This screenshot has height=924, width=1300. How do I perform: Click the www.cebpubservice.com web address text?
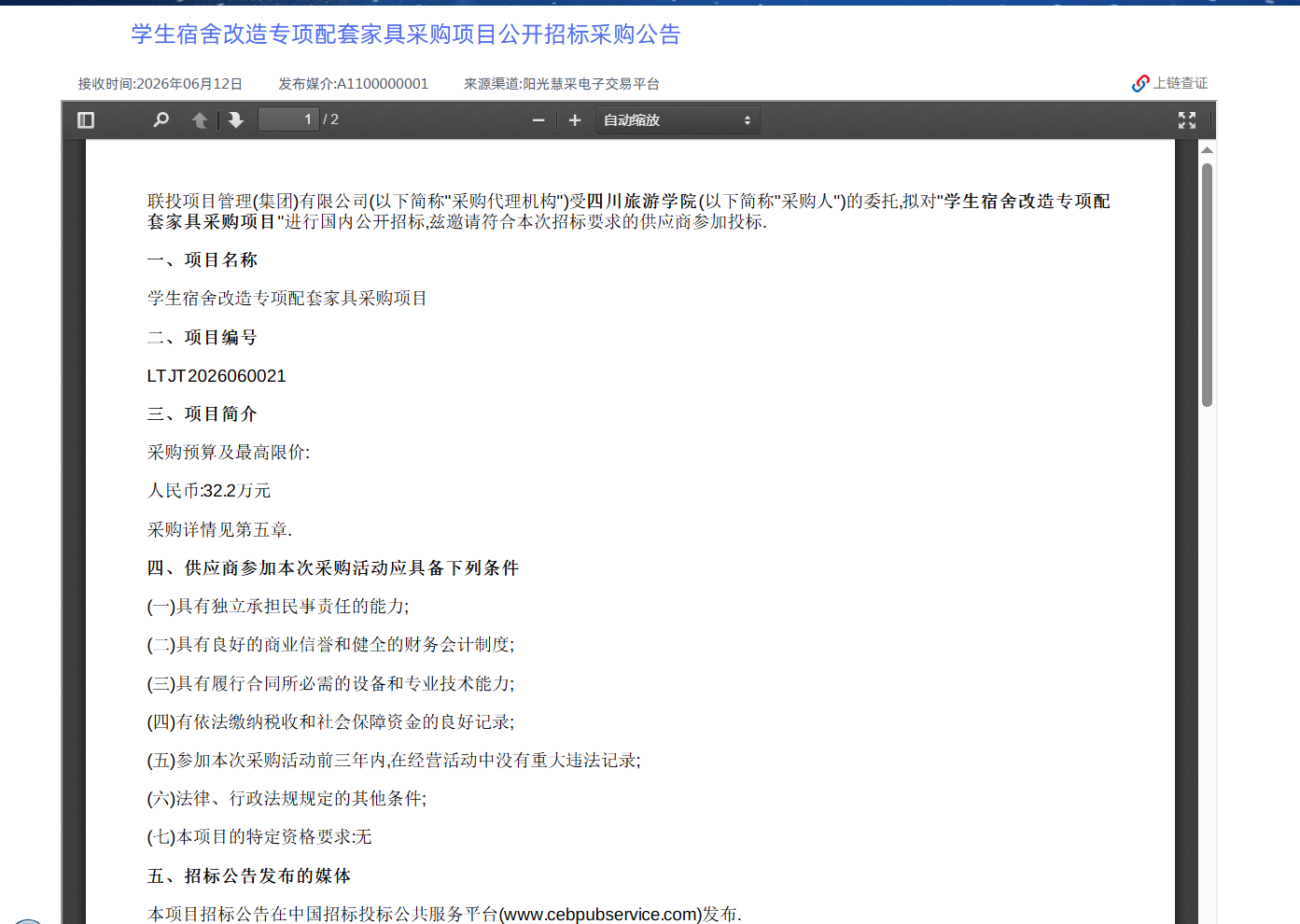pos(600,915)
